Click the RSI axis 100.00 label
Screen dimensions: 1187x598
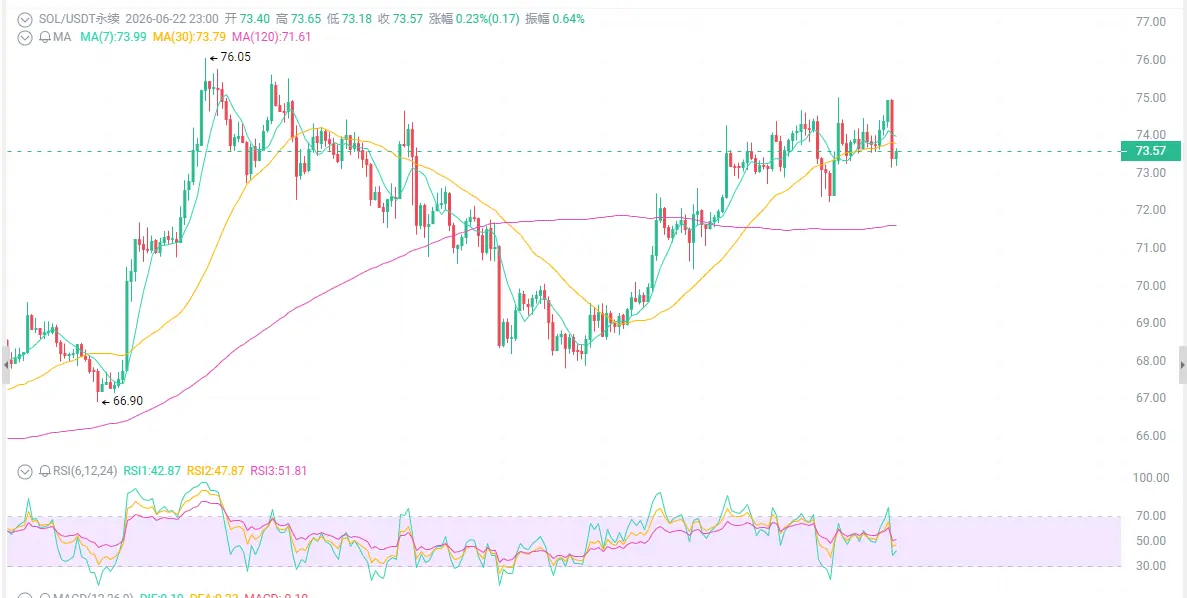(1151, 478)
